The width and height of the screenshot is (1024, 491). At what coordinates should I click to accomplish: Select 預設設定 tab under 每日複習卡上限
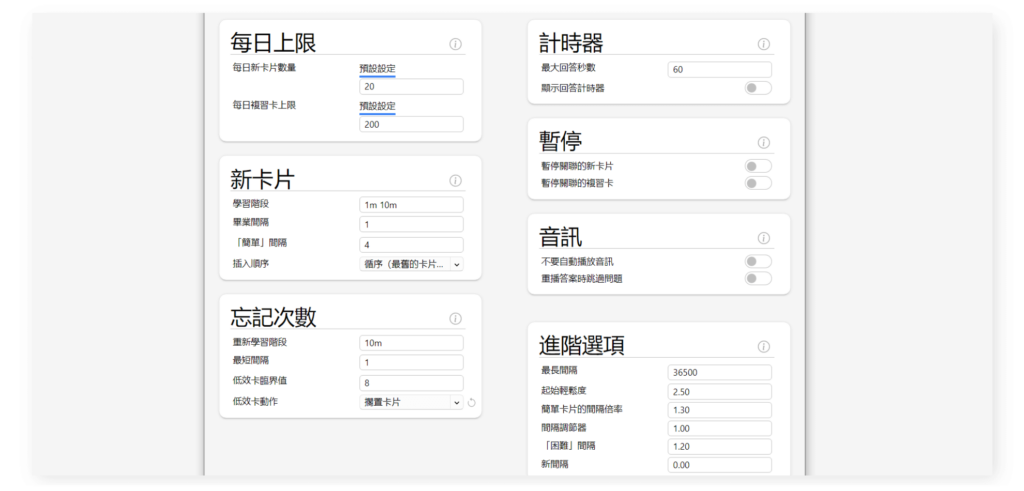(x=378, y=106)
